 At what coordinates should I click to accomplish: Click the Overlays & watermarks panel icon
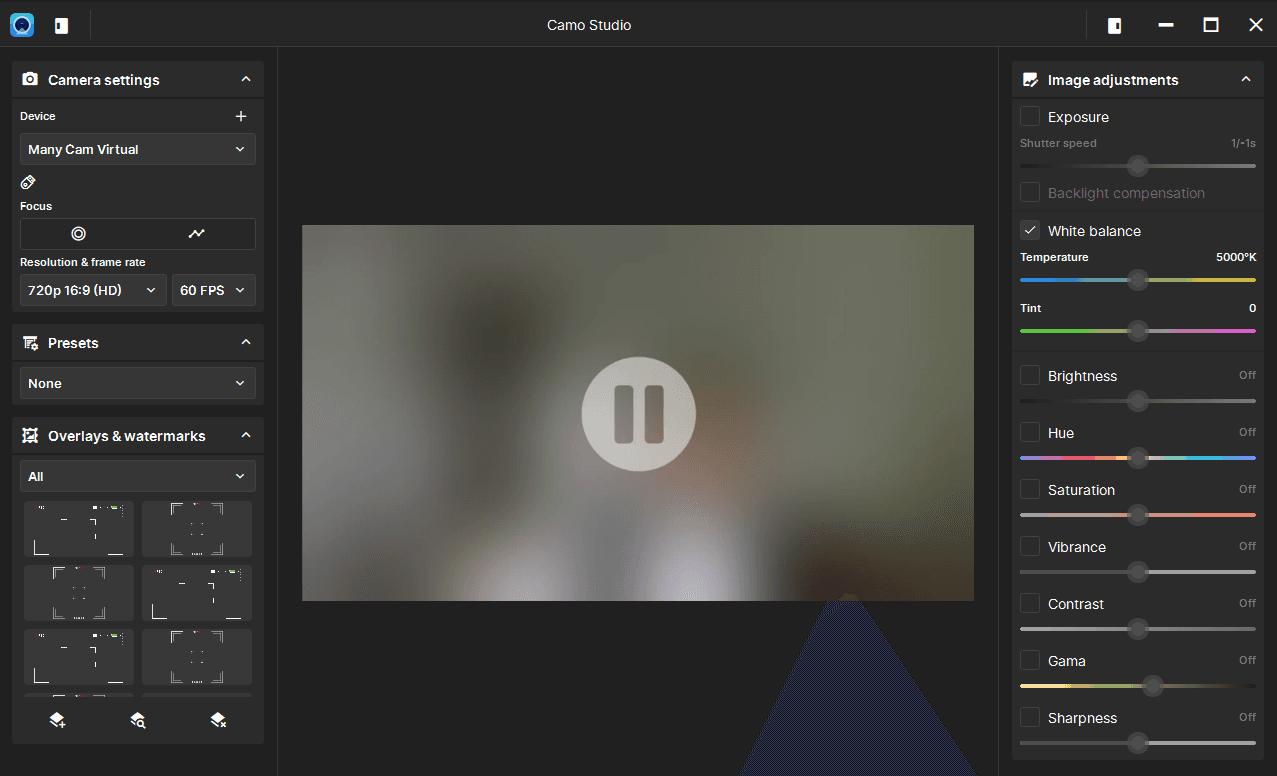coord(30,436)
